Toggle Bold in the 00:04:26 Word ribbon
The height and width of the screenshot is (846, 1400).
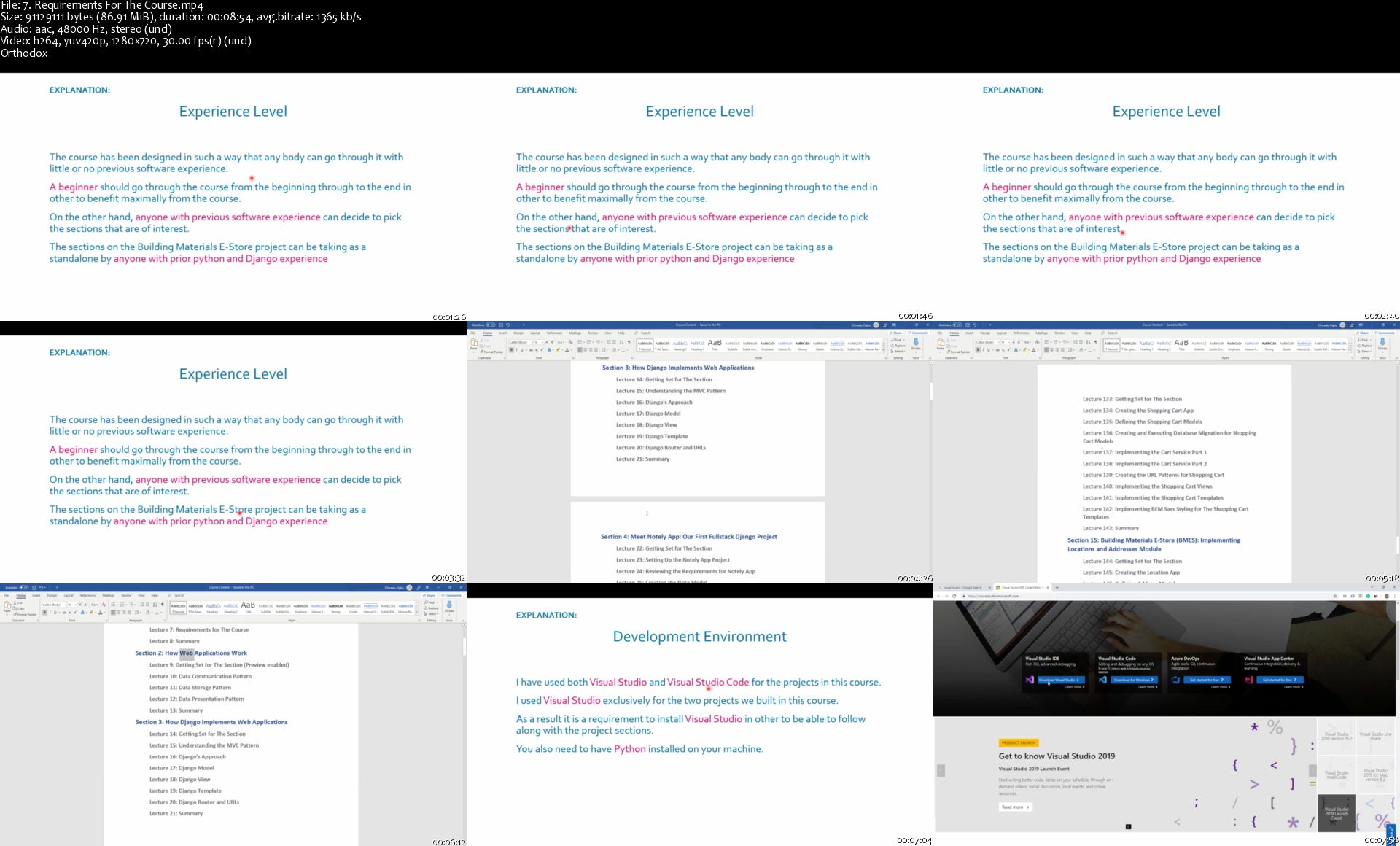click(x=511, y=350)
